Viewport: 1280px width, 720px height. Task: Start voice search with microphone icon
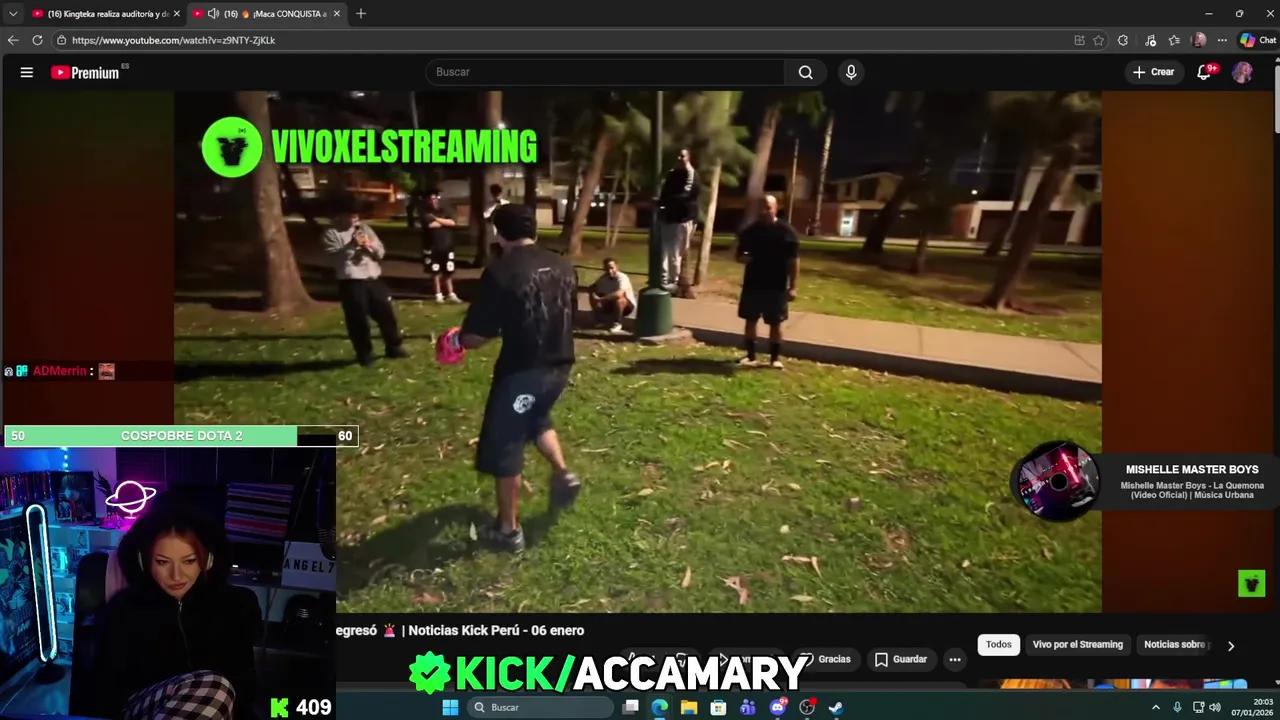coord(851,72)
